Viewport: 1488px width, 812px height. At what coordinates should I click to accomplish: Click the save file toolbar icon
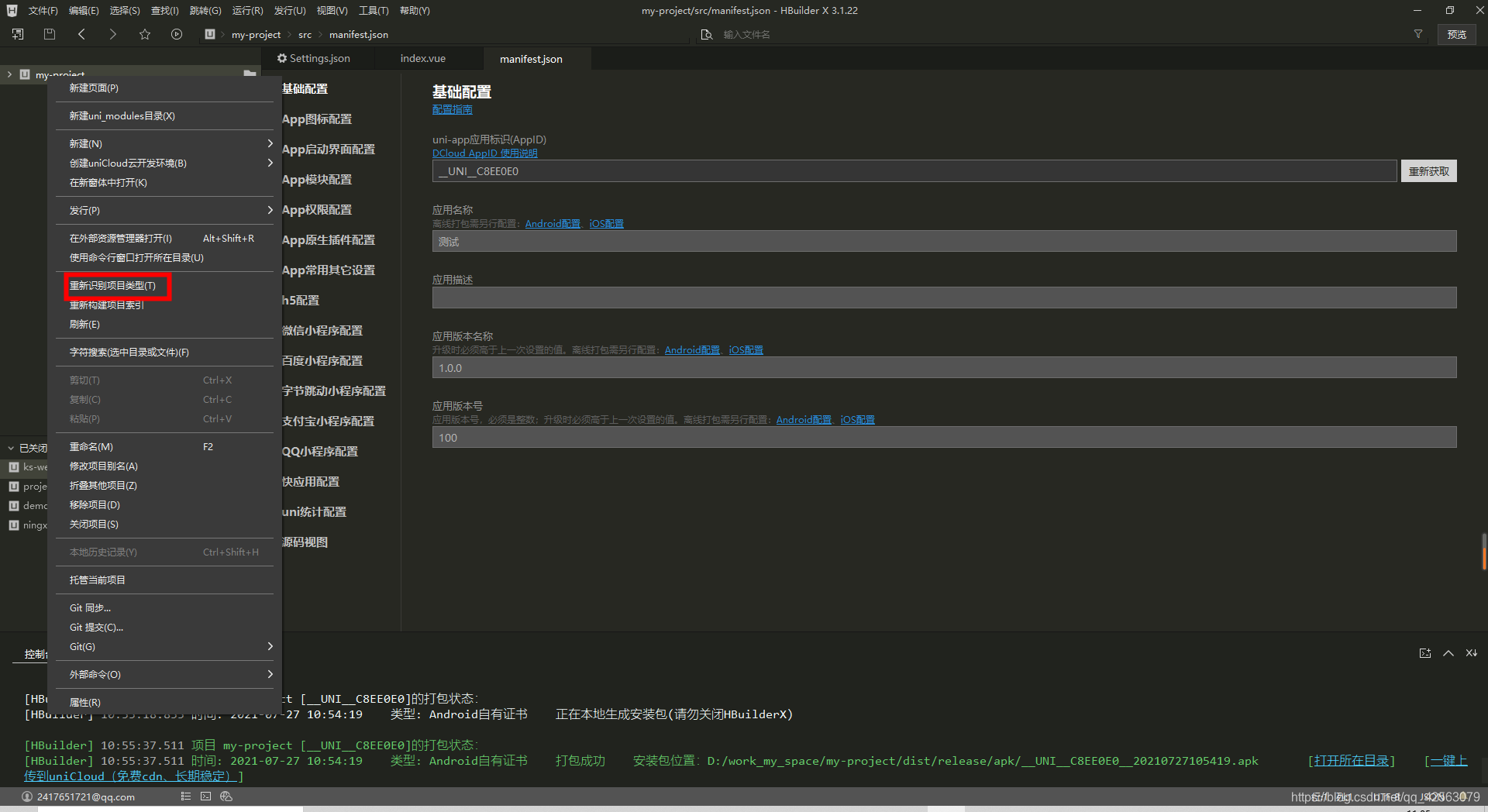click(50, 34)
